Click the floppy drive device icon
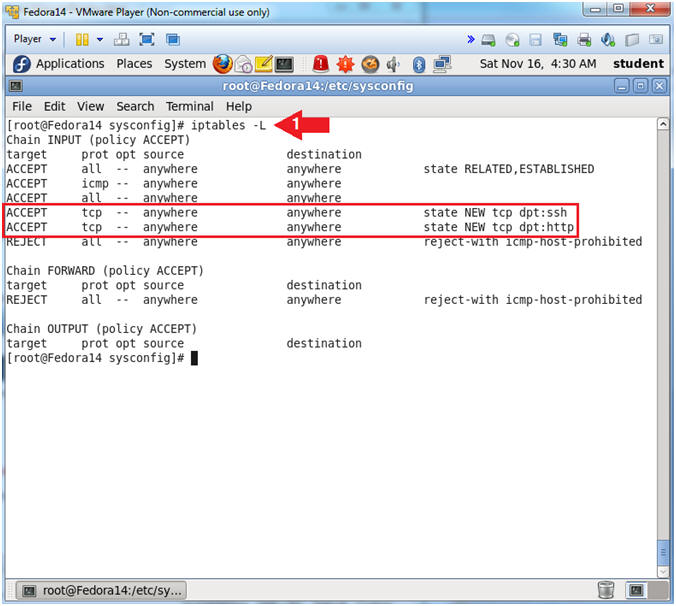 [535, 40]
